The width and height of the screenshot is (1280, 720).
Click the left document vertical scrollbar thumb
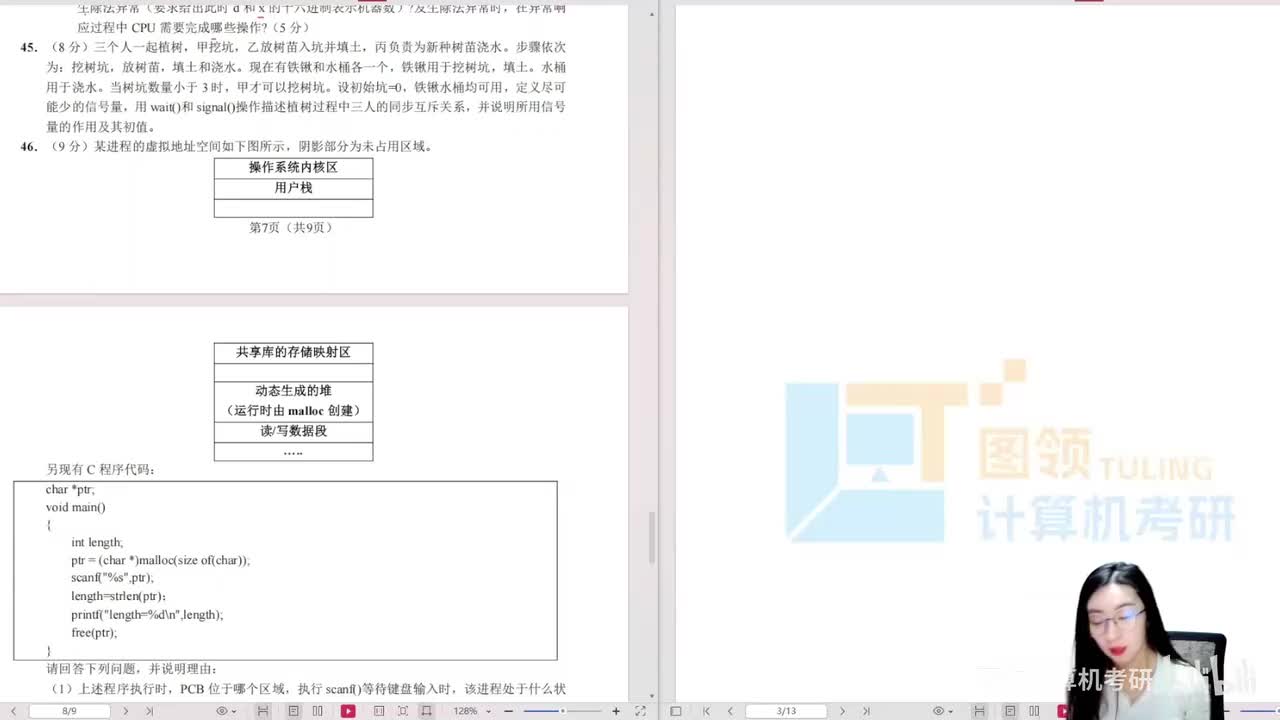click(653, 538)
